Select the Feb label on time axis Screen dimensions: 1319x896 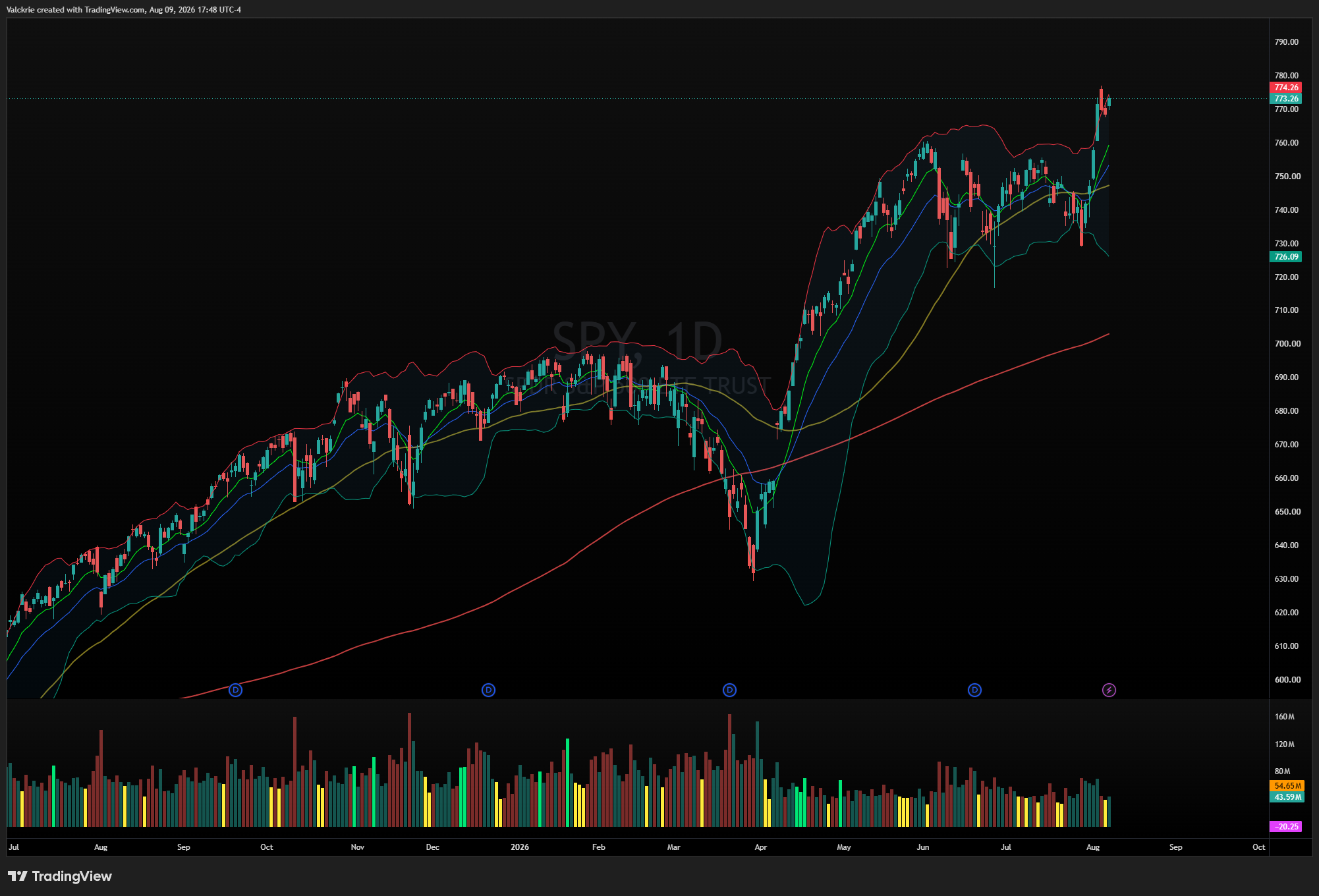tap(598, 847)
